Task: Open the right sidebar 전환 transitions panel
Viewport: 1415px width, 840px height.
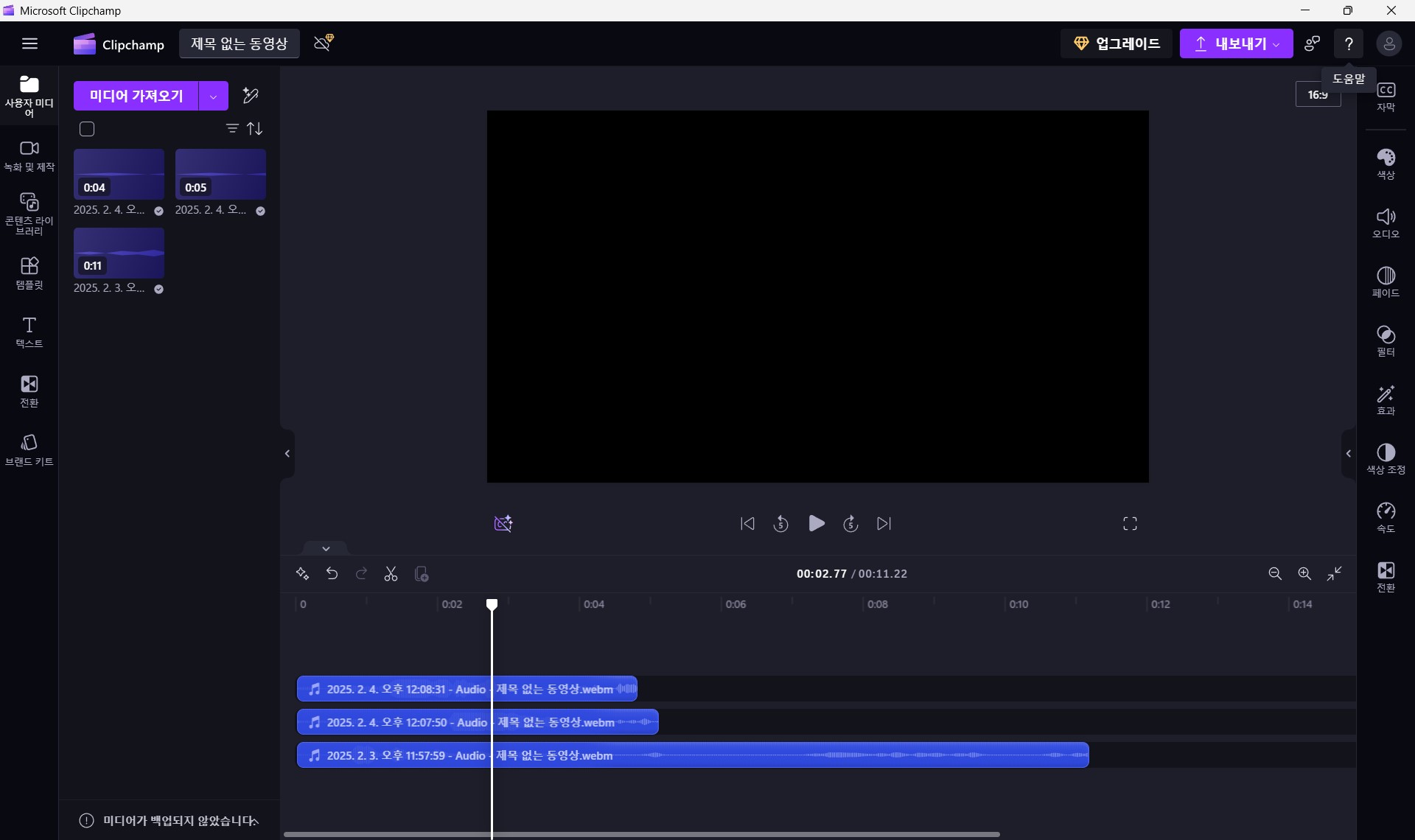Action: tap(1386, 577)
